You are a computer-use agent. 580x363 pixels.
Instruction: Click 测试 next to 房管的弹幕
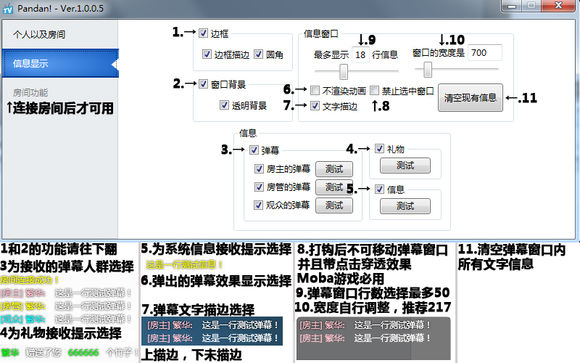click(x=334, y=187)
